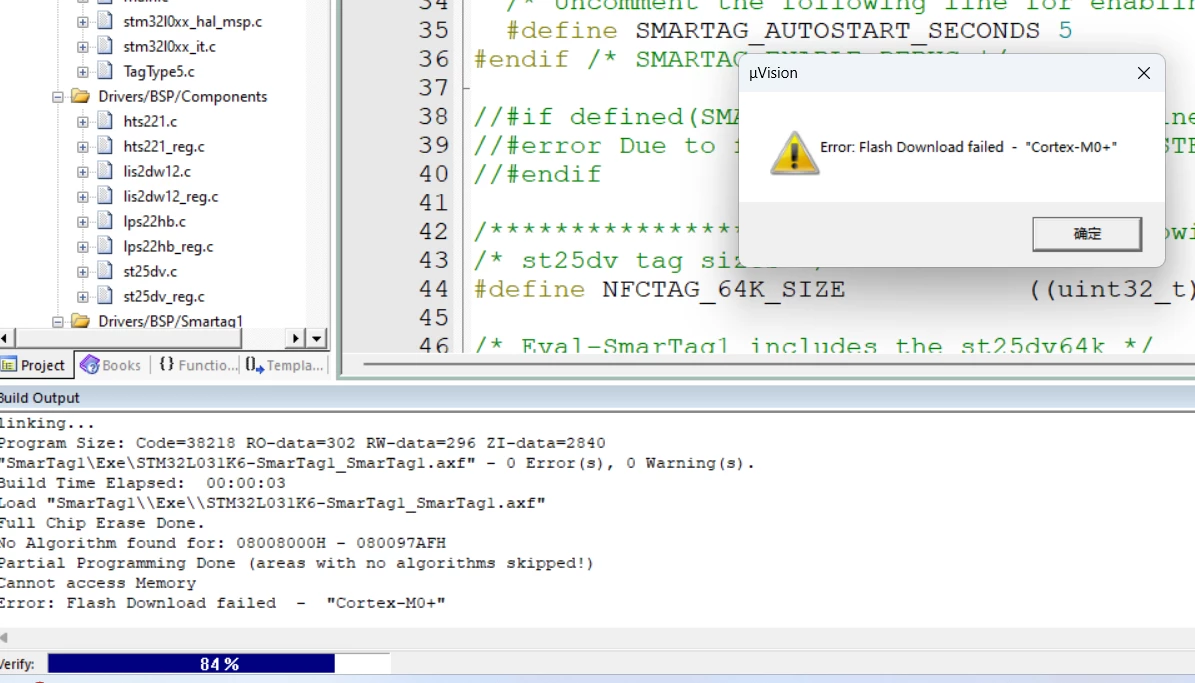
Task: Select lis2dw12_reg.c file icon
Action: (x=105, y=197)
